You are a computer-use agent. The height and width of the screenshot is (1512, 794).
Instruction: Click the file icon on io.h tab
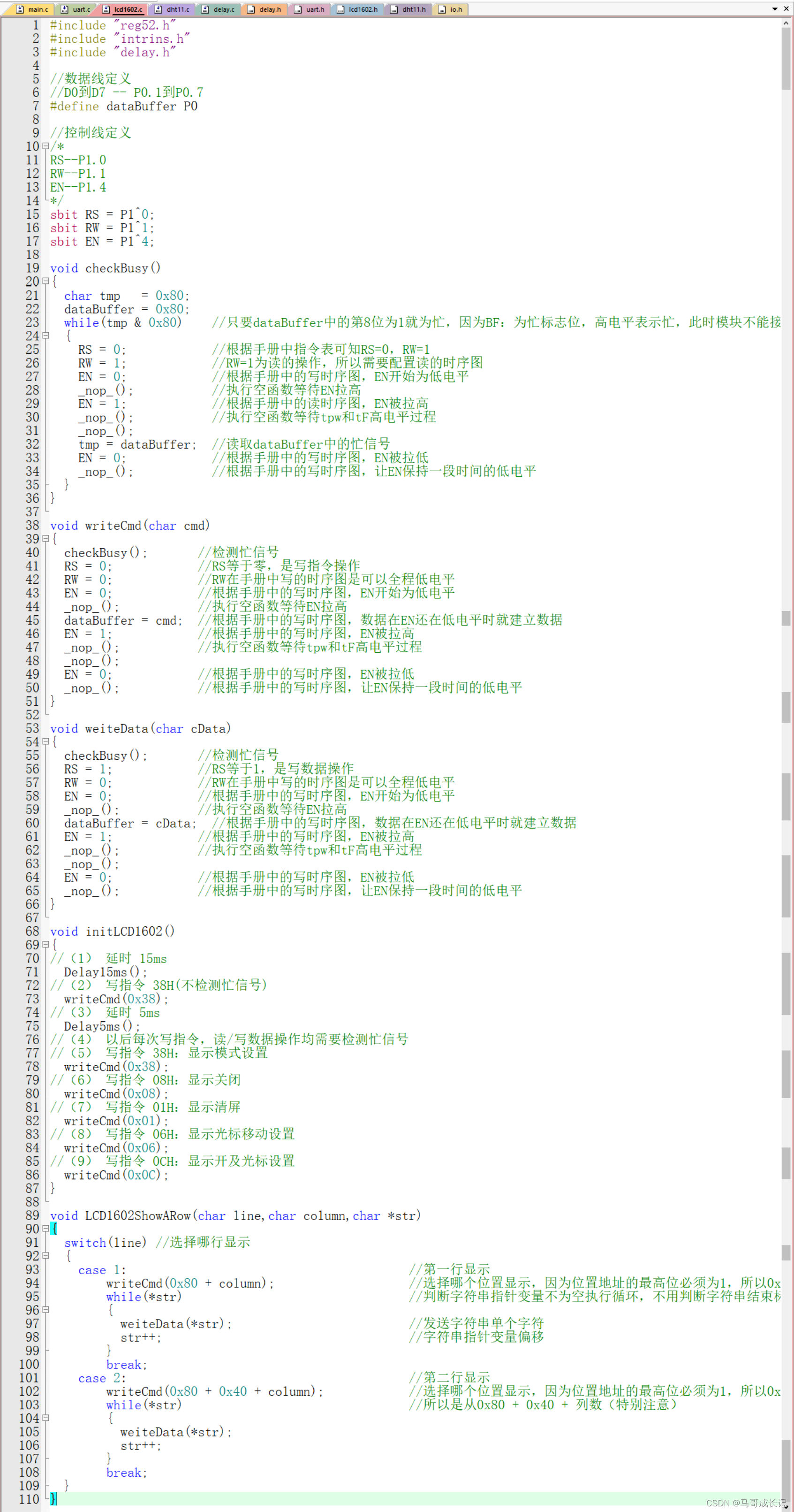click(442, 9)
